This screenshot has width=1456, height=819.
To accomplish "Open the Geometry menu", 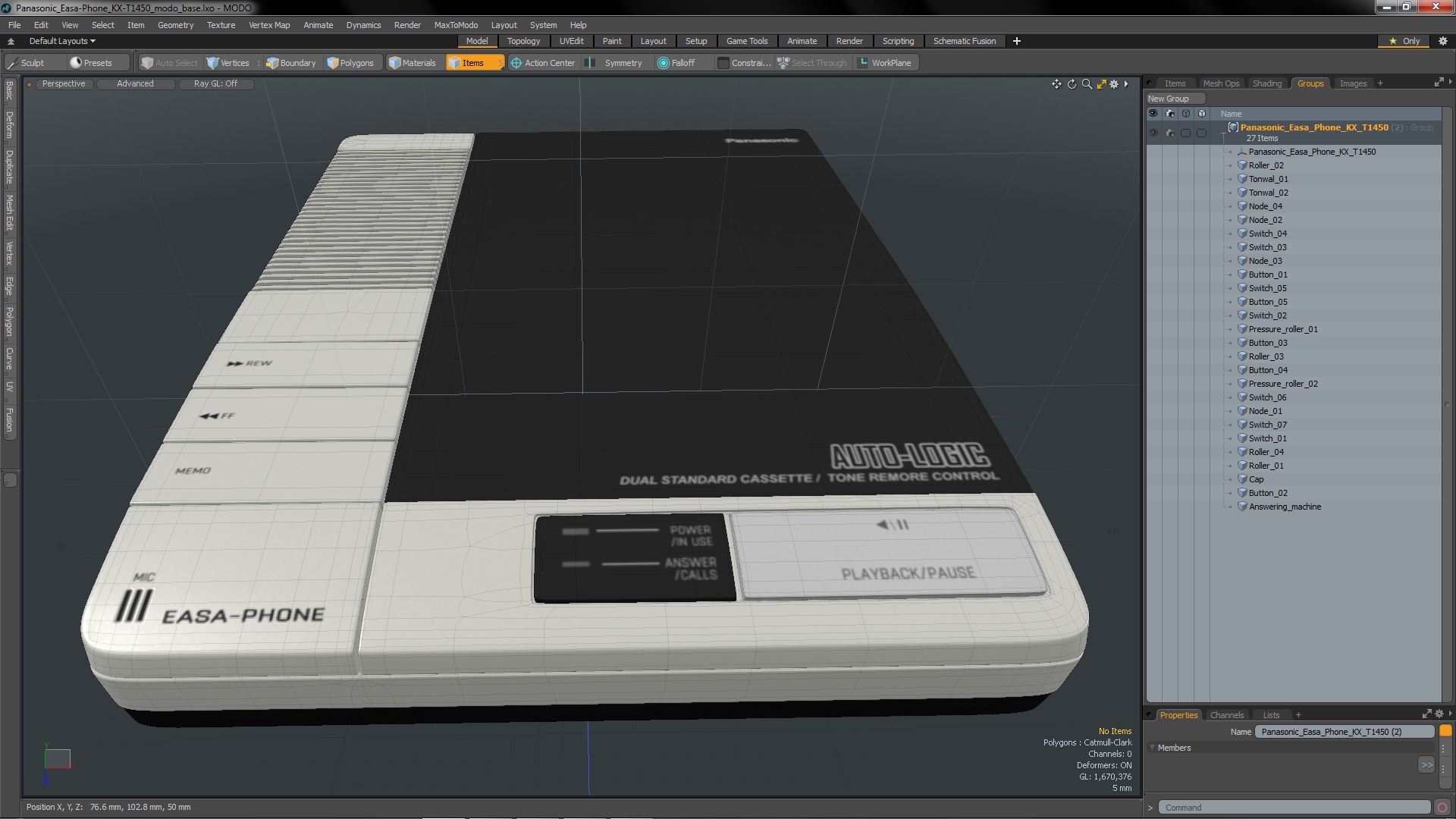I will pos(175,25).
